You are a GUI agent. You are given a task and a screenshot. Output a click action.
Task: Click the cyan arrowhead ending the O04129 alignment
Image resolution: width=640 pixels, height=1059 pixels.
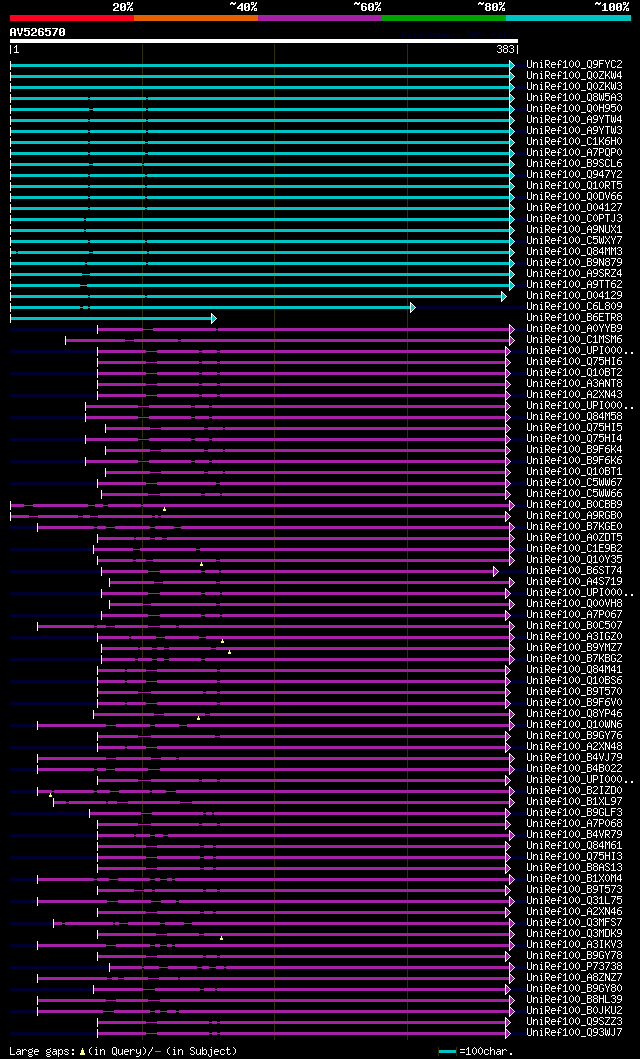[504, 296]
